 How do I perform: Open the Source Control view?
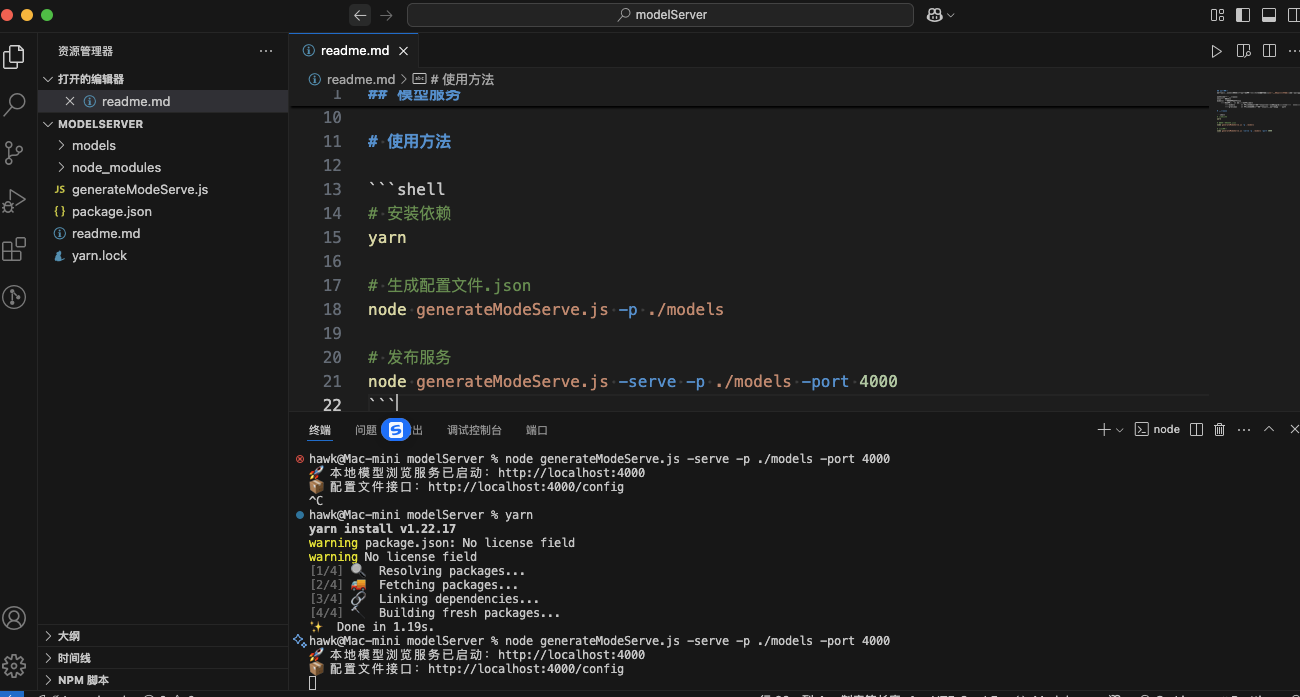tap(14, 152)
